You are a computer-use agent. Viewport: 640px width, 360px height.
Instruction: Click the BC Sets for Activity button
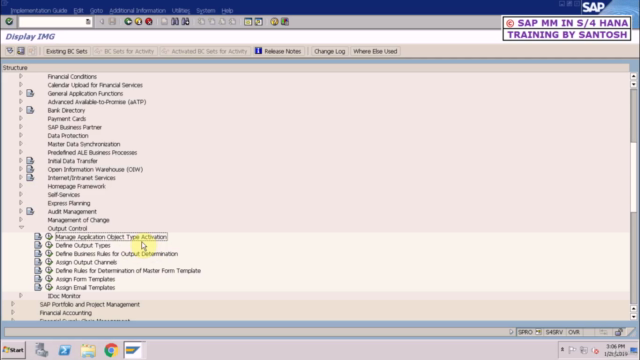click(124, 51)
